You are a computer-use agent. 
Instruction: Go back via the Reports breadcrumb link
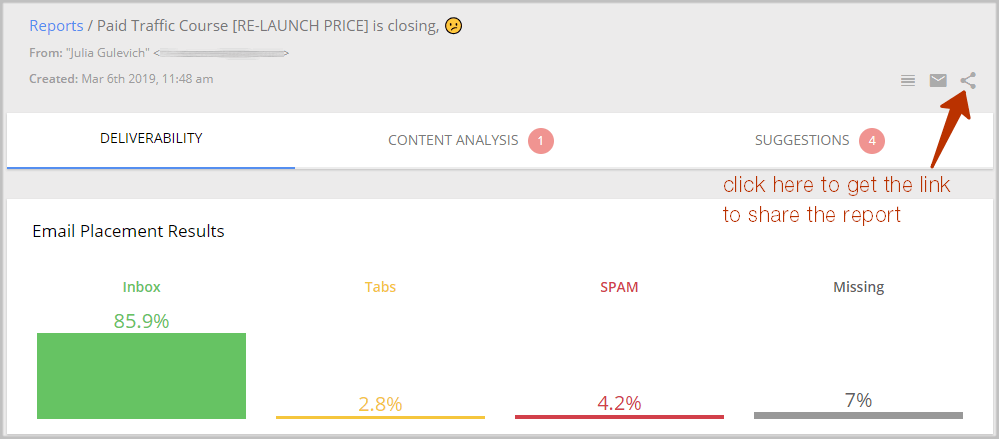coord(56,26)
